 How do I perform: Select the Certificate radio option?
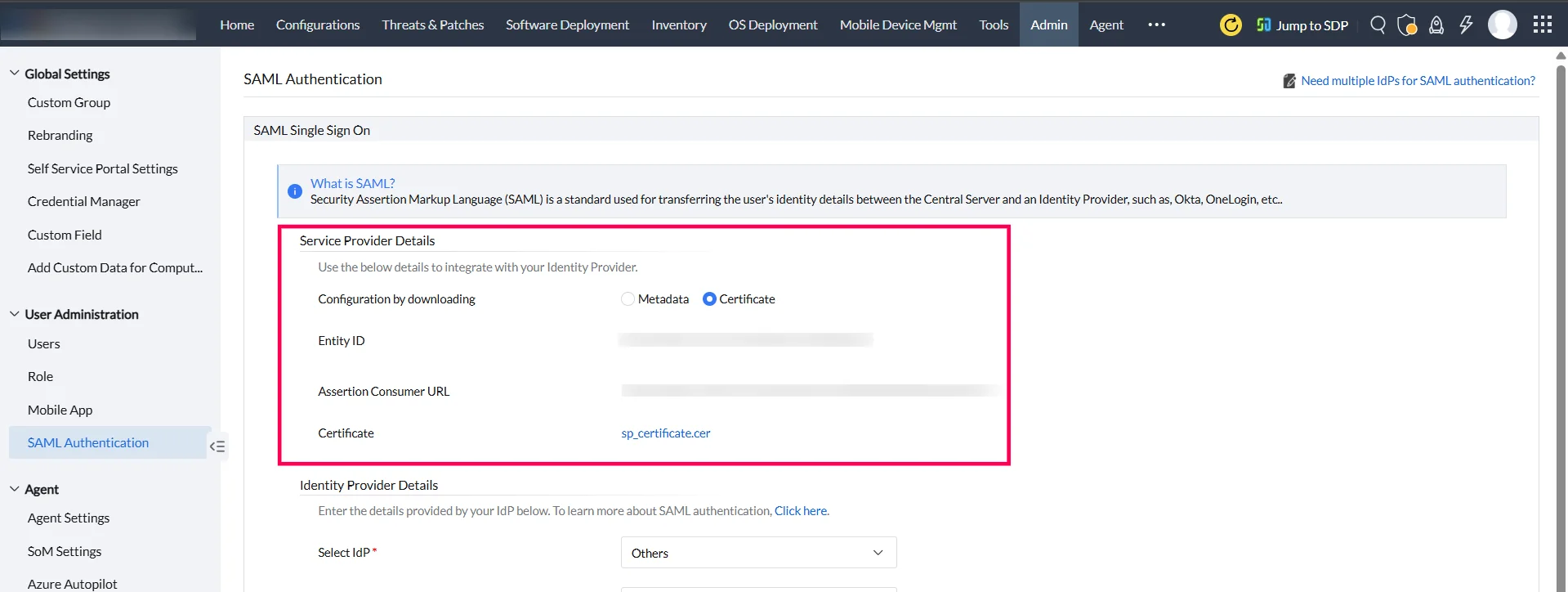pyautogui.click(x=709, y=299)
